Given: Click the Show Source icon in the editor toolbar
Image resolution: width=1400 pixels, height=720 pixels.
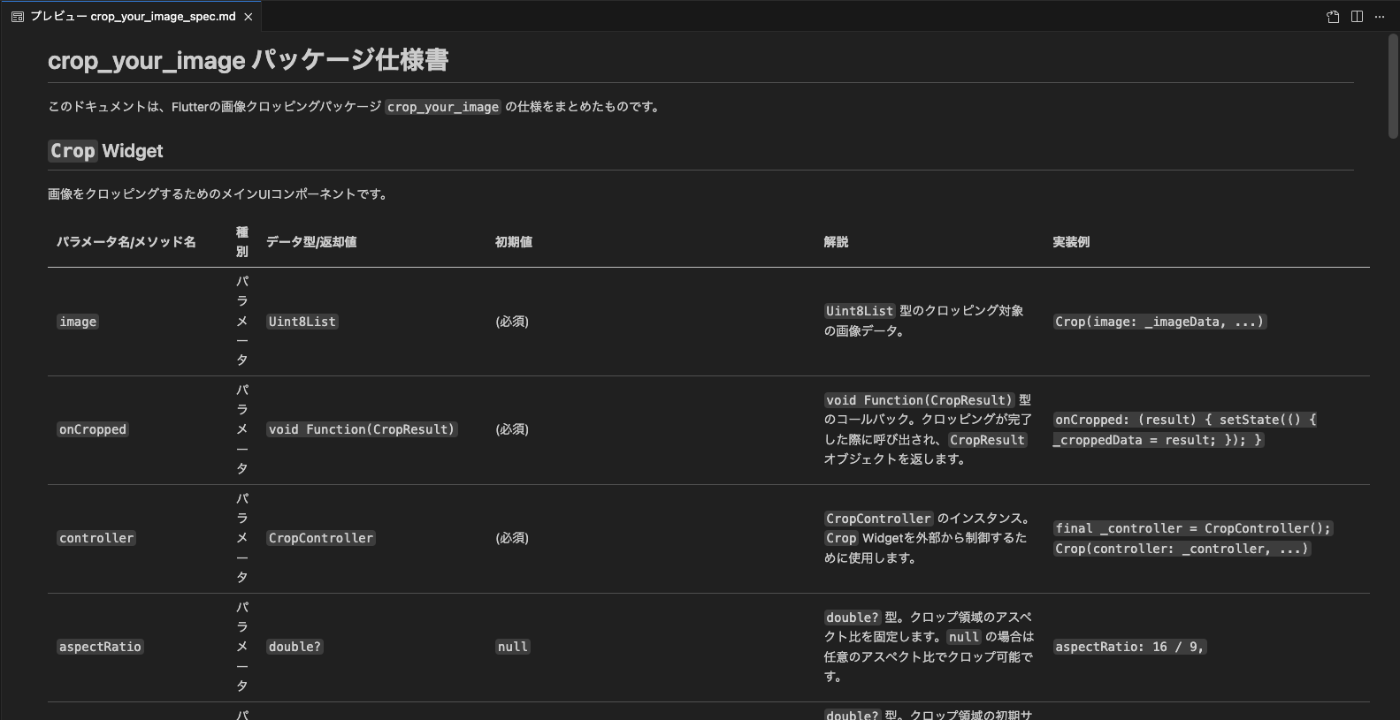Looking at the screenshot, I should (x=1333, y=16).
